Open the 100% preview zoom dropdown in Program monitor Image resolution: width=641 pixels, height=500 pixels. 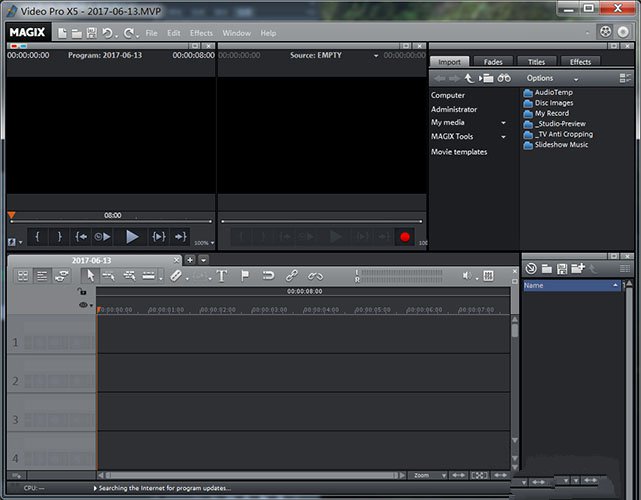(x=204, y=243)
